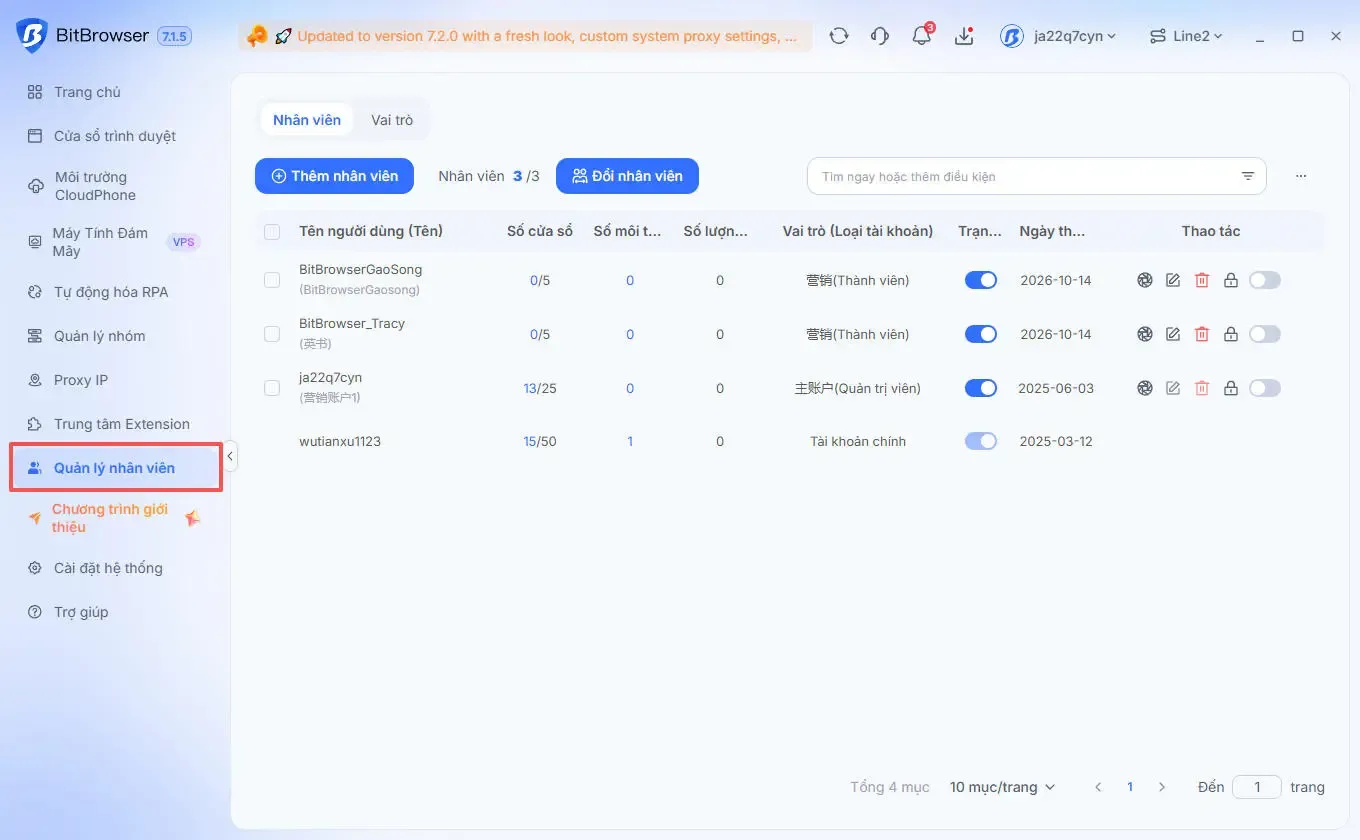The width and height of the screenshot is (1360, 840).
Task: Click the lock icon for BitBrowser_Tracy
Action: 1231,334
